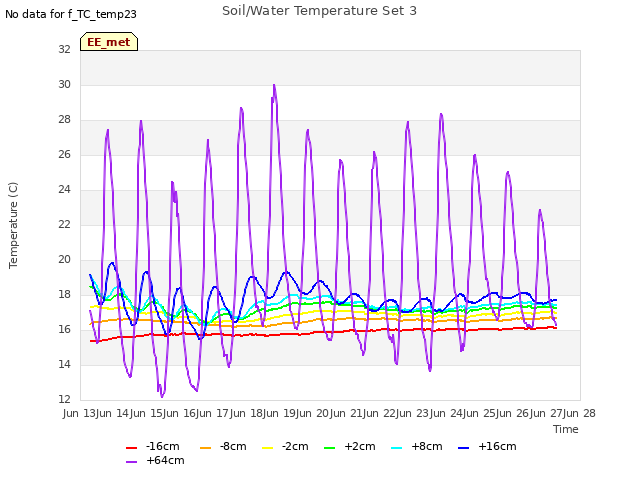640x480 pixels.
Task: Click the cyan +8cm legend swatch
Action: tap(396, 448)
